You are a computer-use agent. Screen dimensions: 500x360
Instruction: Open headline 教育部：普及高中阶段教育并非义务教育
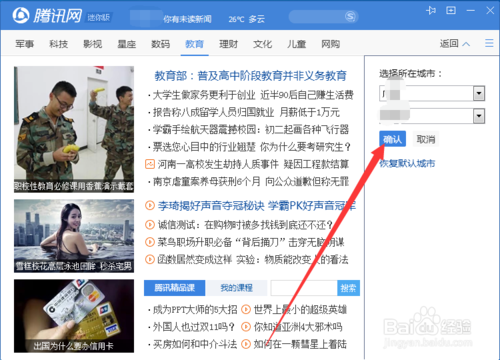click(x=250, y=76)
